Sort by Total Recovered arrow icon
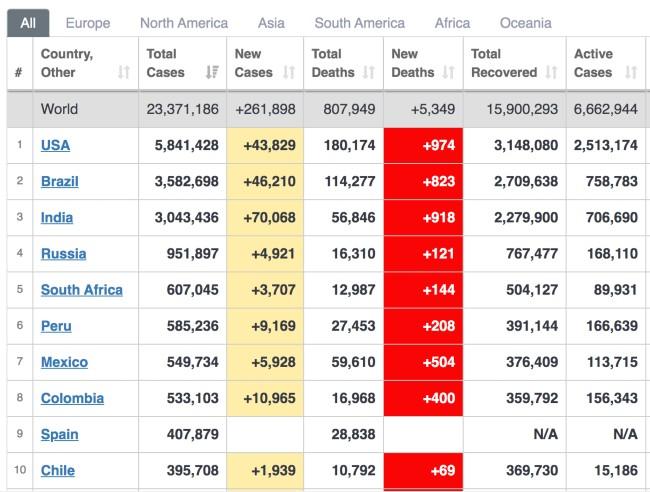The height and width of the screenshot is (492, 650). 550,72
